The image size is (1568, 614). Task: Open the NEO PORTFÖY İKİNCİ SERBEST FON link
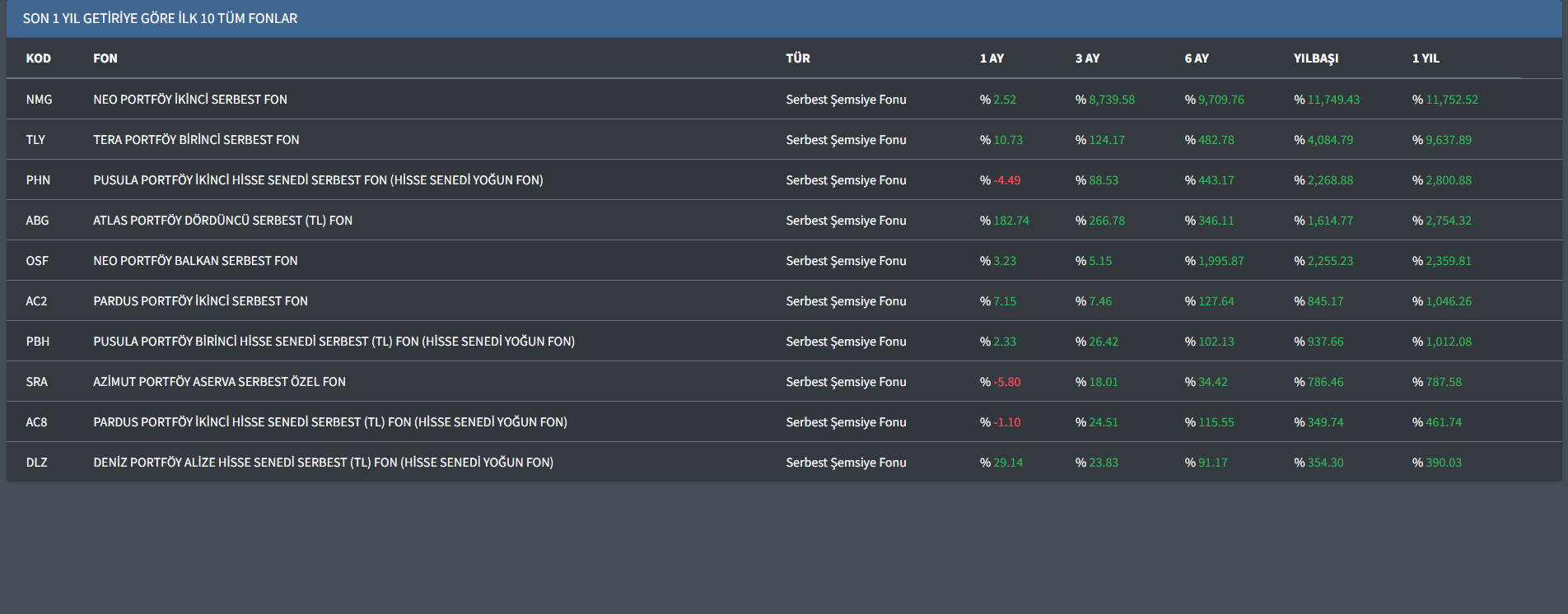coord(190,100)
